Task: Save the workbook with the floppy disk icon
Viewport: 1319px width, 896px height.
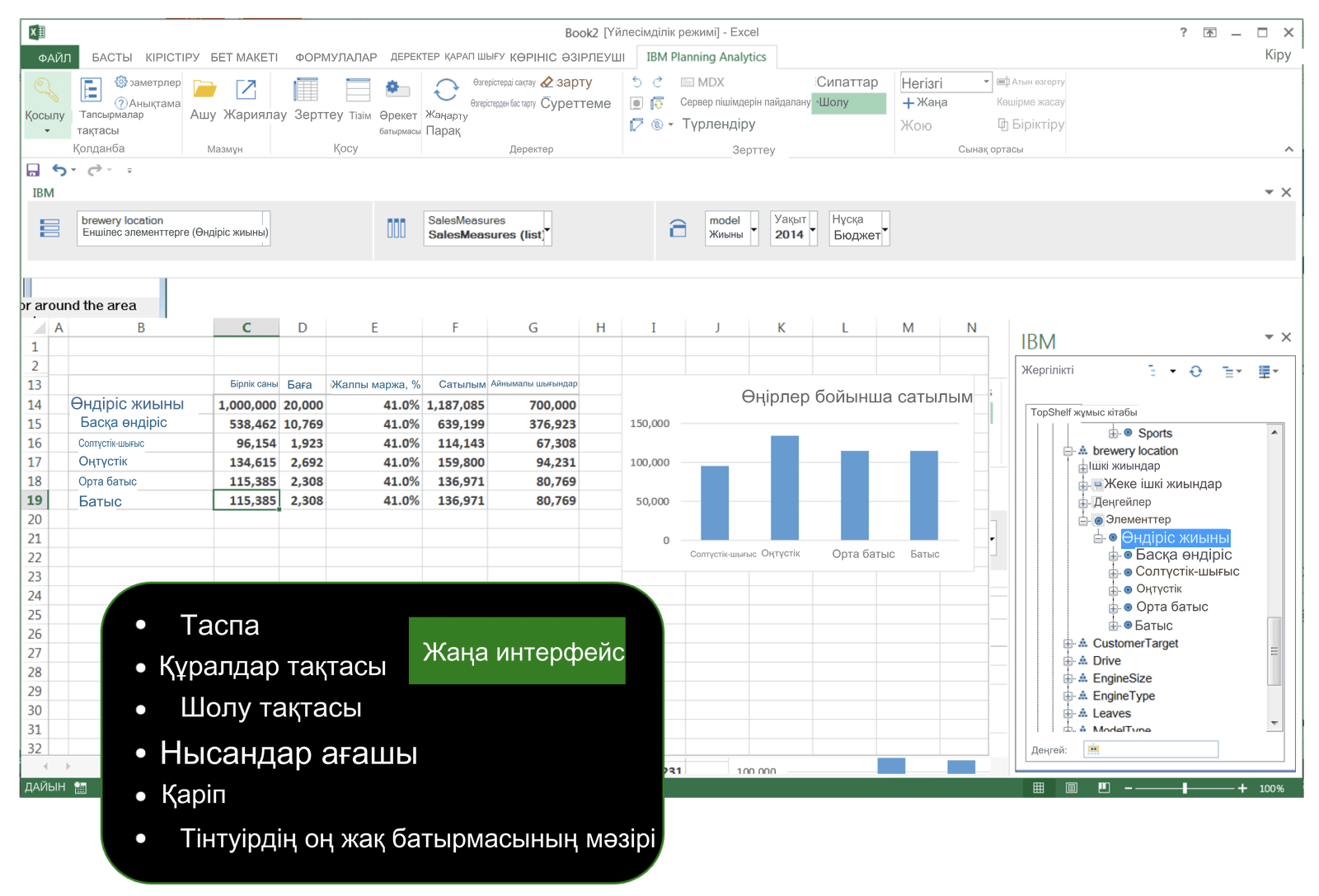Action: click(33, 170)
